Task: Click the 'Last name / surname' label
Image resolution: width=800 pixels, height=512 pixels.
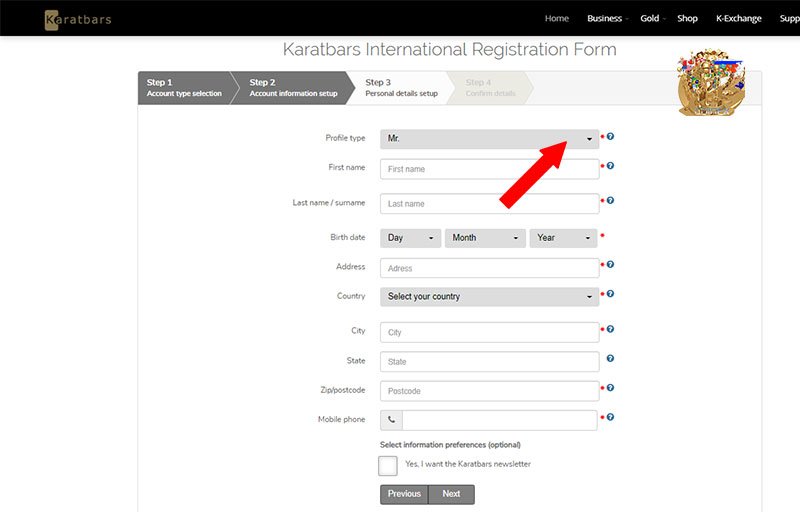Action: point(329,202)
